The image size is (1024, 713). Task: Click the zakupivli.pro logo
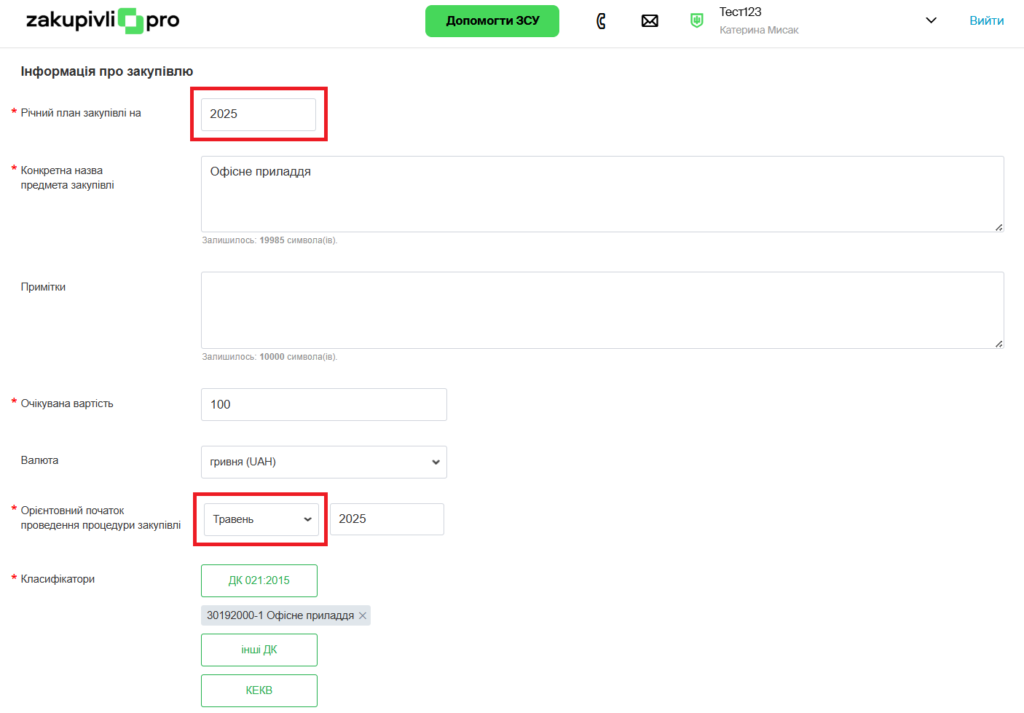(x=102, y=20)
